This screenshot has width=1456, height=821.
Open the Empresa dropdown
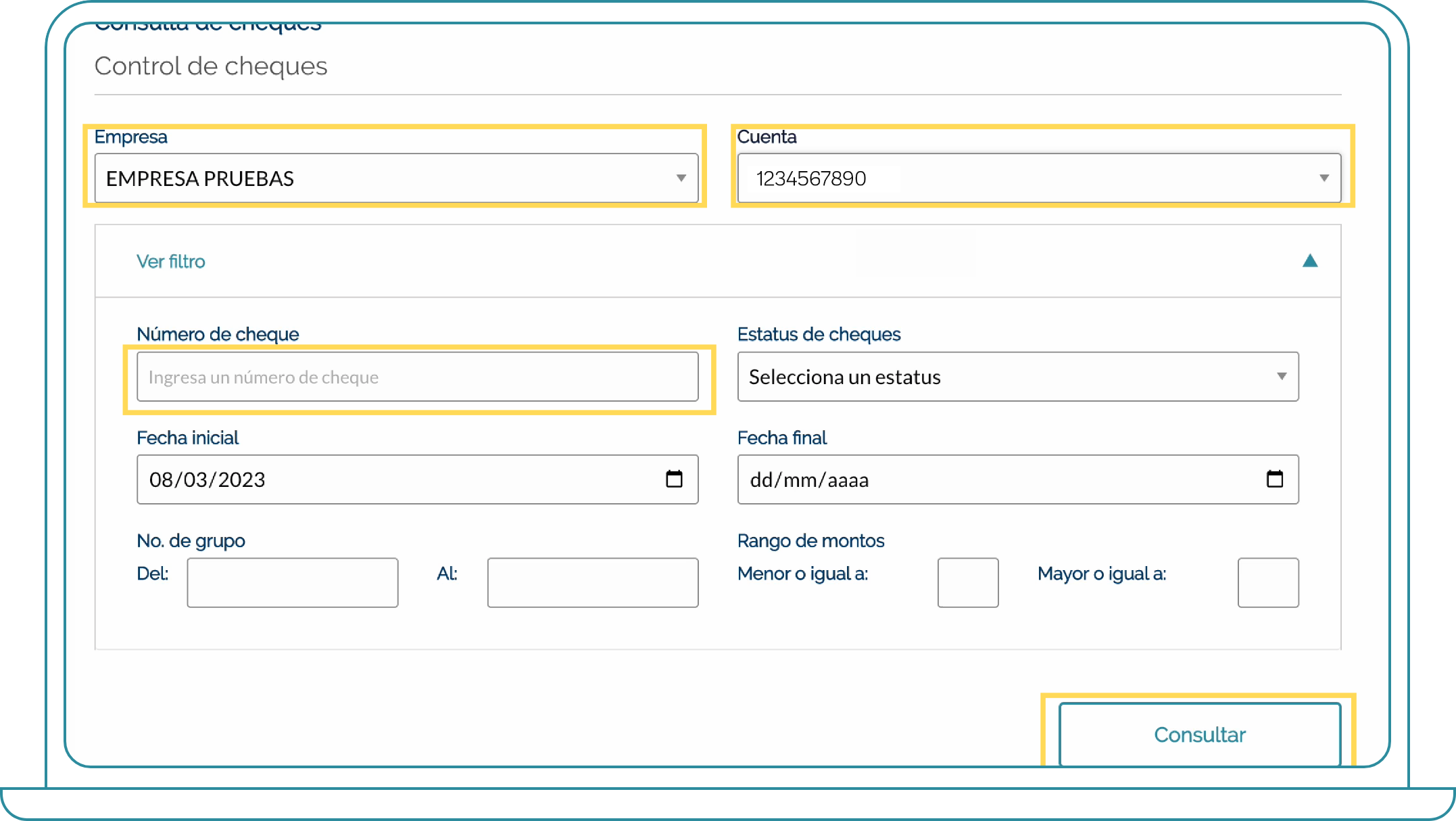(396, 178)
